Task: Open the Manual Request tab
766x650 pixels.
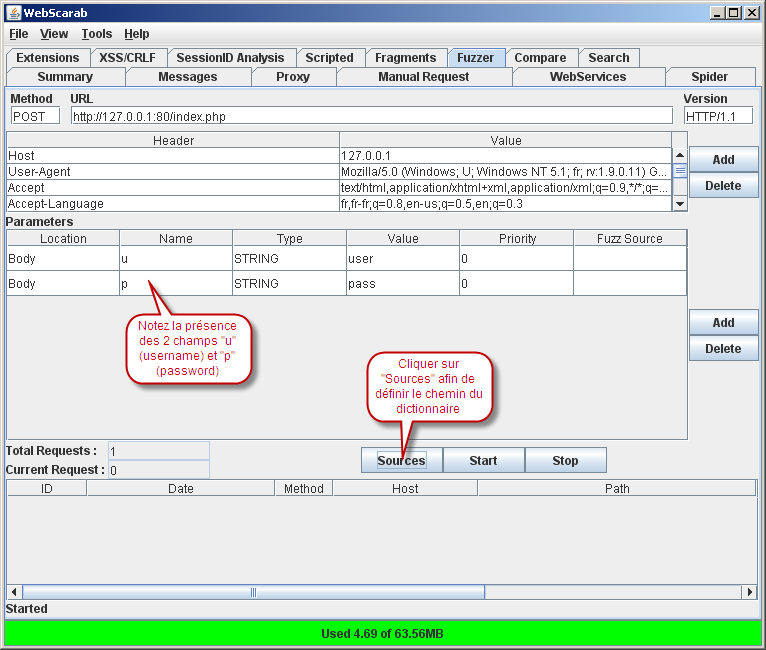Action: [423, 77]
